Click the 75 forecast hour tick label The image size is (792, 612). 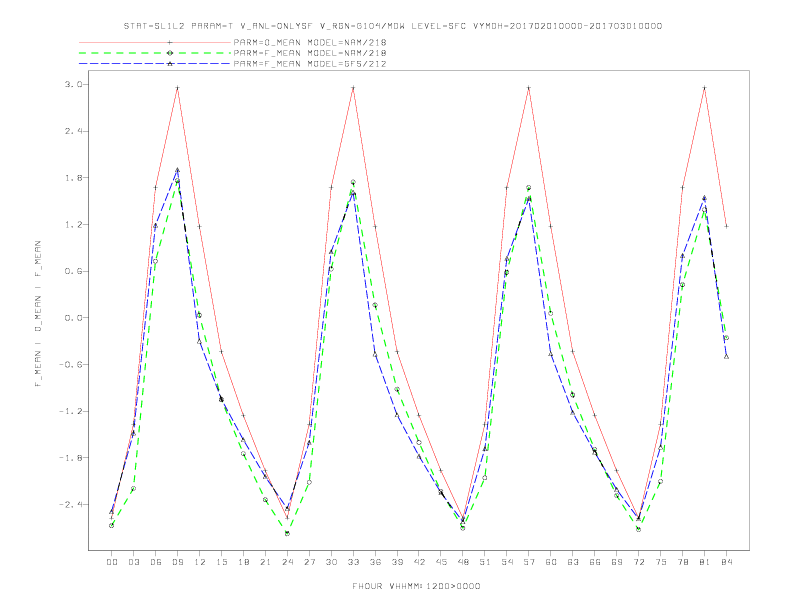tap(661, 562)
